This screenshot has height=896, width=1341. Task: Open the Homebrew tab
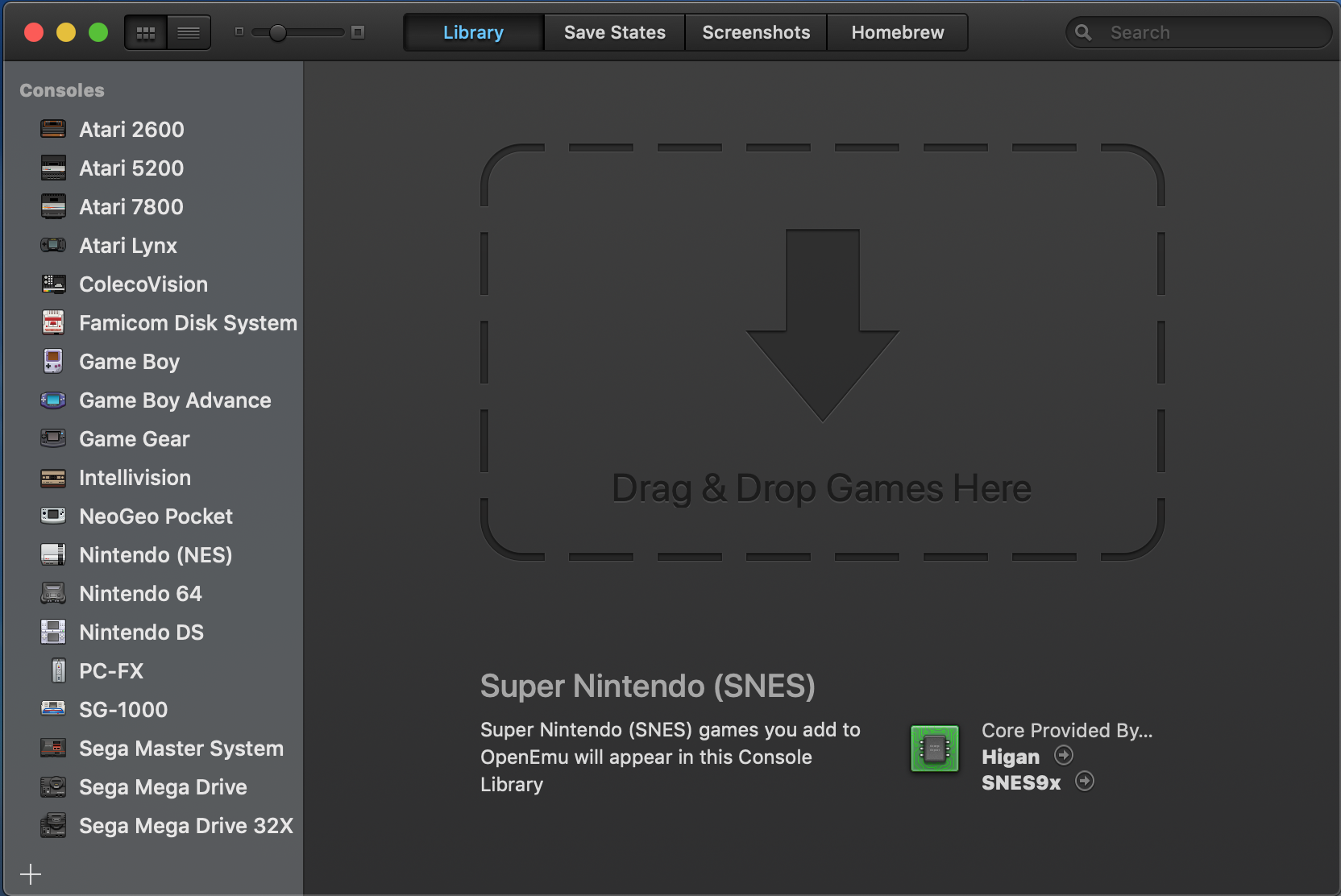(x=898, y=32)
